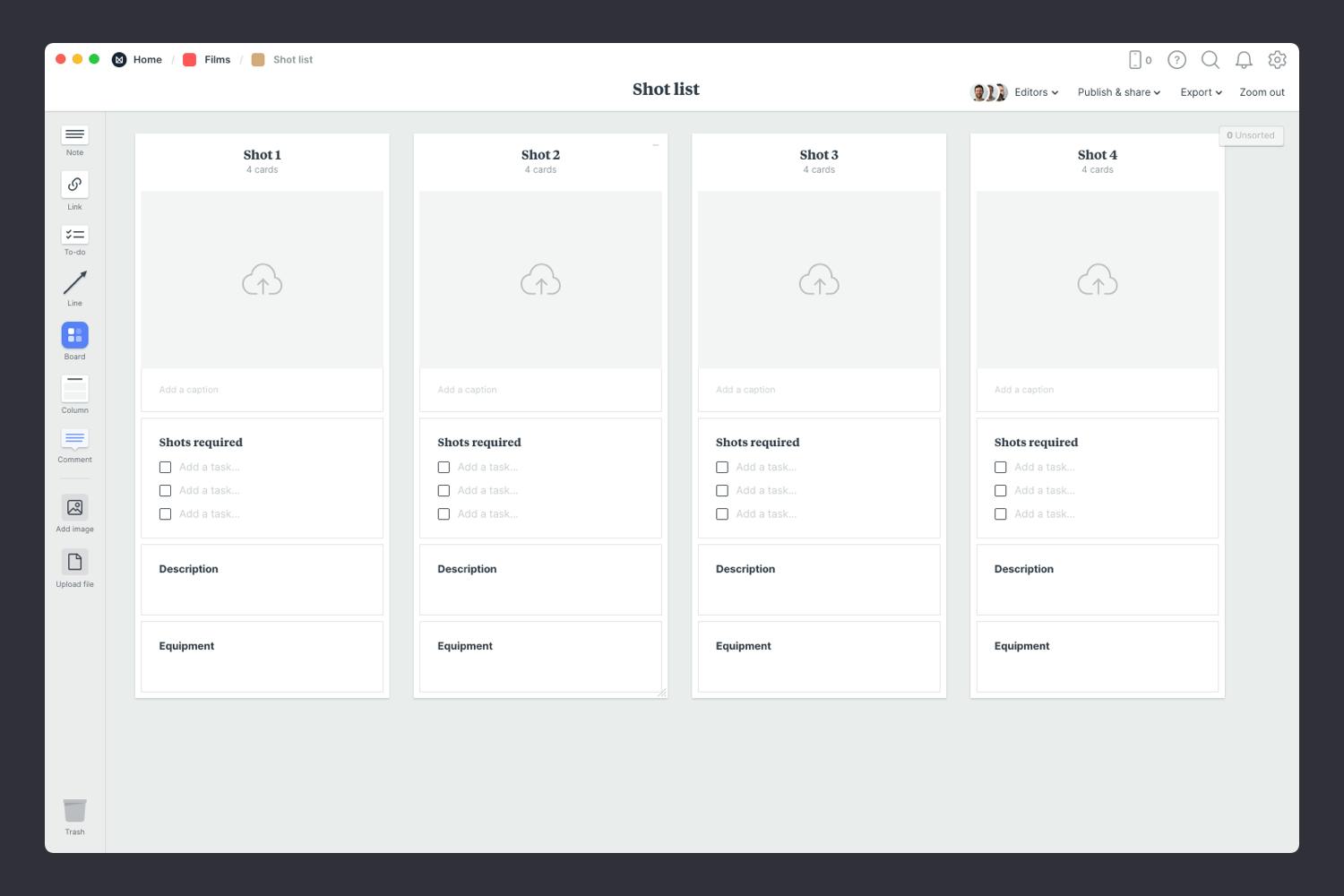Open notifications bell
Image resolution: width=1344 pixels, height=896 pixels.
click(1244, 60)
